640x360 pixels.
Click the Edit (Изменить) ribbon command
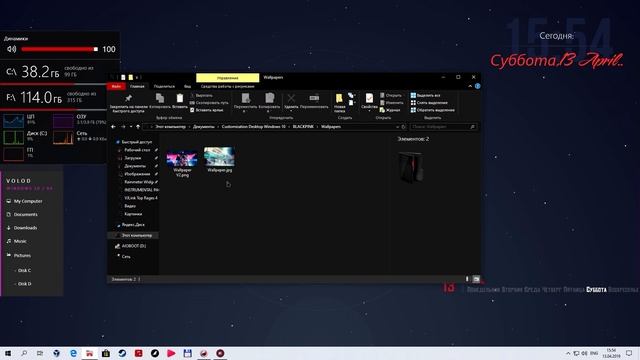[x=391, y=103]
